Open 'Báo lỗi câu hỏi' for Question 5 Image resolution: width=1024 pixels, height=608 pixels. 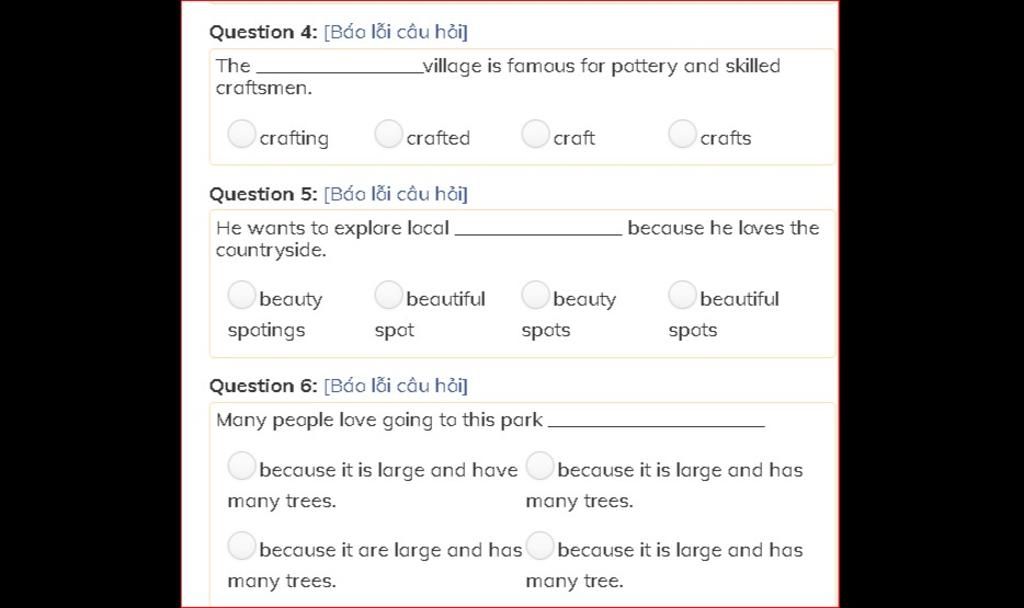coord(396,194)
